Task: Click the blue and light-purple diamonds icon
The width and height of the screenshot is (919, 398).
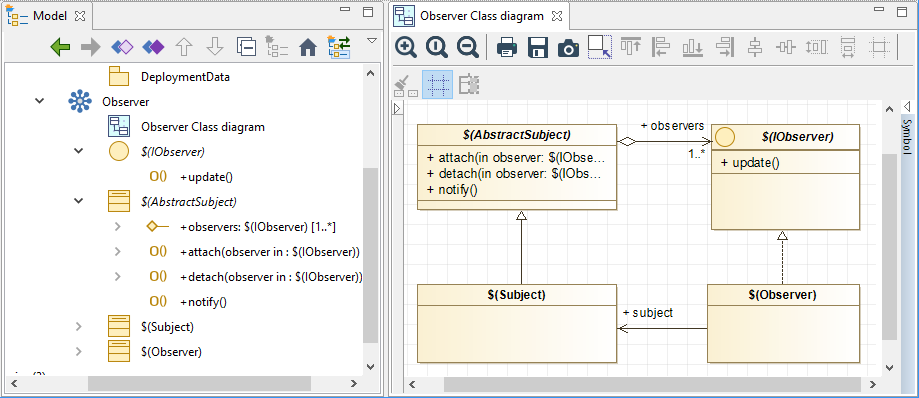Action: [122, 47]
